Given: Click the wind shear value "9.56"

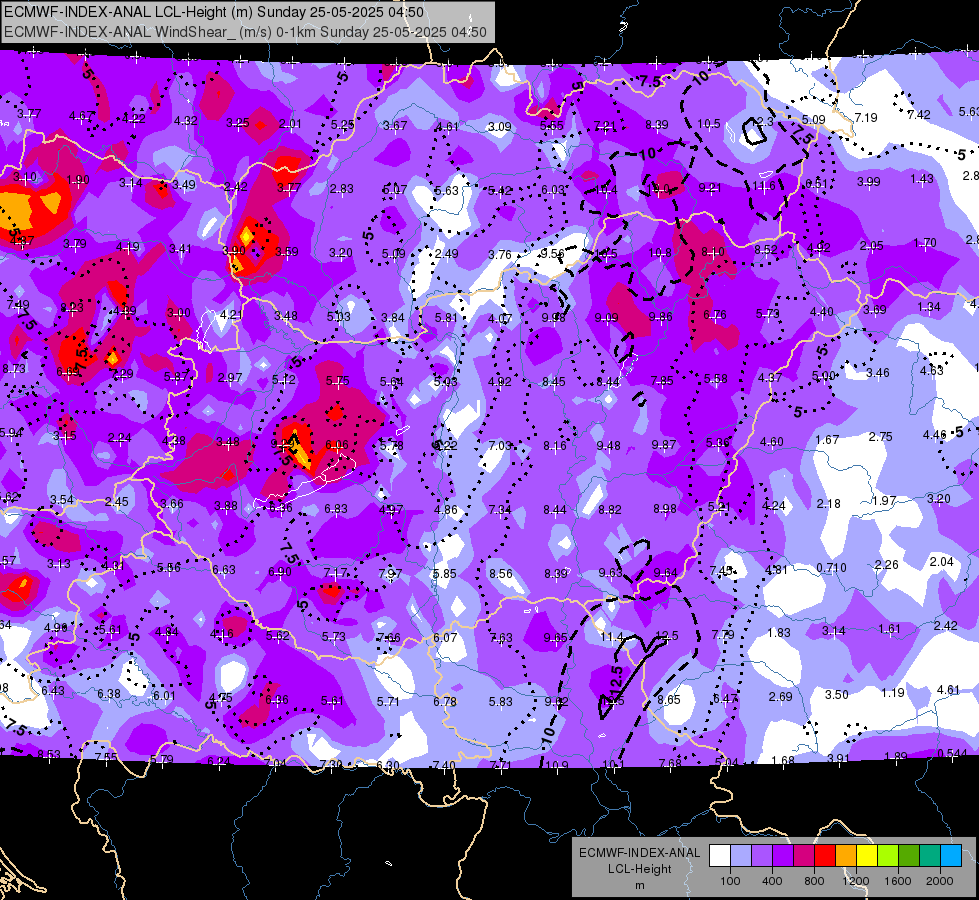Looking at the screenshot, I should pyautogui.click(x=552, y=253).
